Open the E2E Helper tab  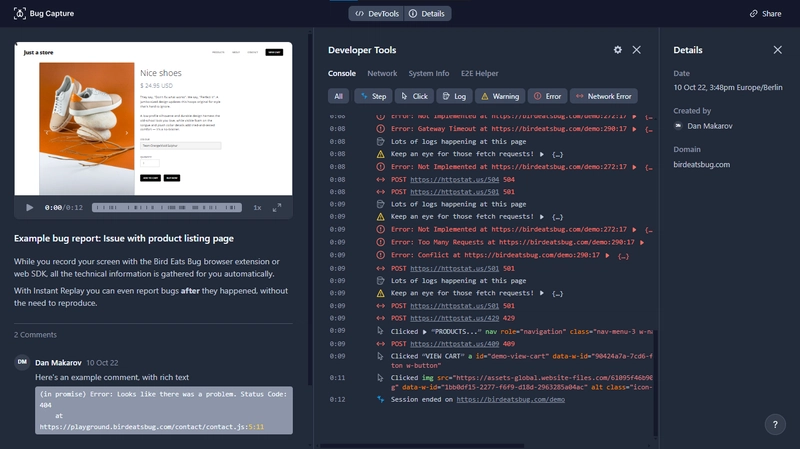coord(480,73)
